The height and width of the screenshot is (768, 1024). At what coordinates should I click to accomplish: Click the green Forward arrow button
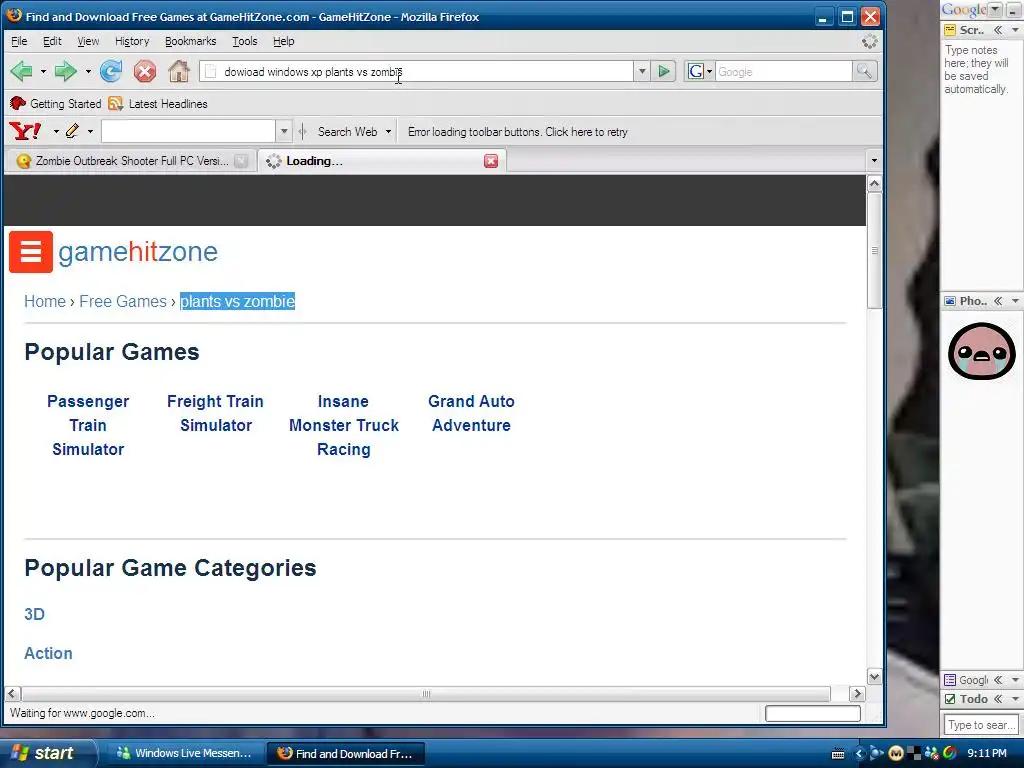point(65,71)
